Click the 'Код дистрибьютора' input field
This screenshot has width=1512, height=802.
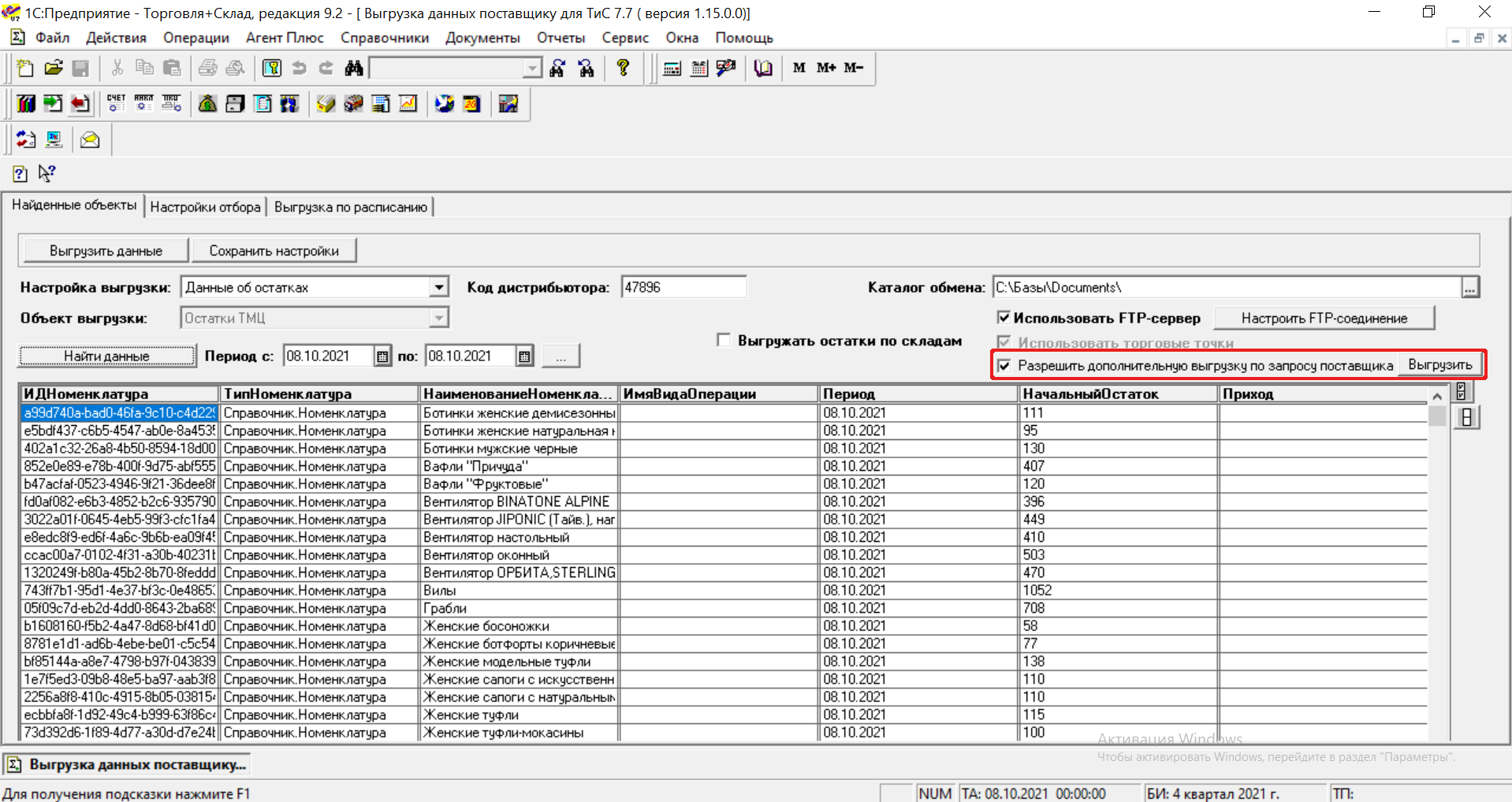pos(683,288)
